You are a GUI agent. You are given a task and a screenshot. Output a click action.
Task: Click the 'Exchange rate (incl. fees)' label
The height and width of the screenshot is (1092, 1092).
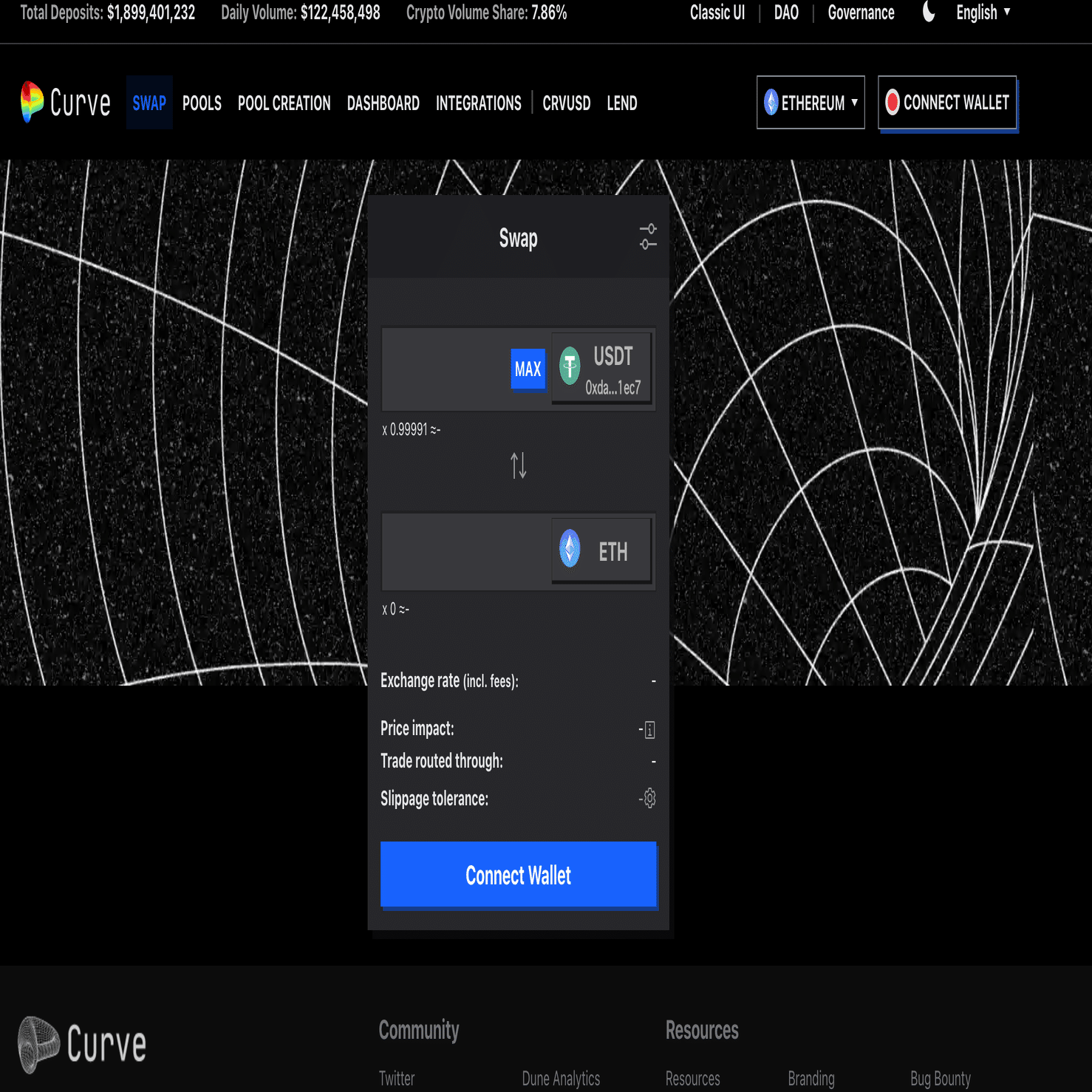point(449,680)
